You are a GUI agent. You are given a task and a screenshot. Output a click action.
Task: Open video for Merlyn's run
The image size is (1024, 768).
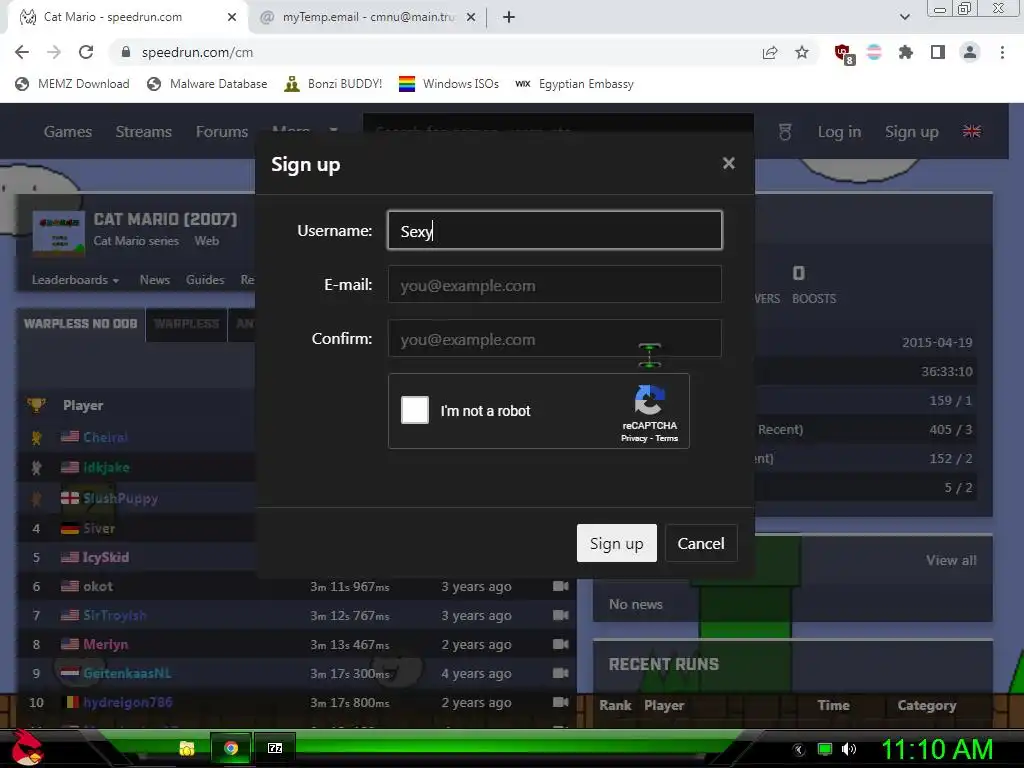[560, 645]
